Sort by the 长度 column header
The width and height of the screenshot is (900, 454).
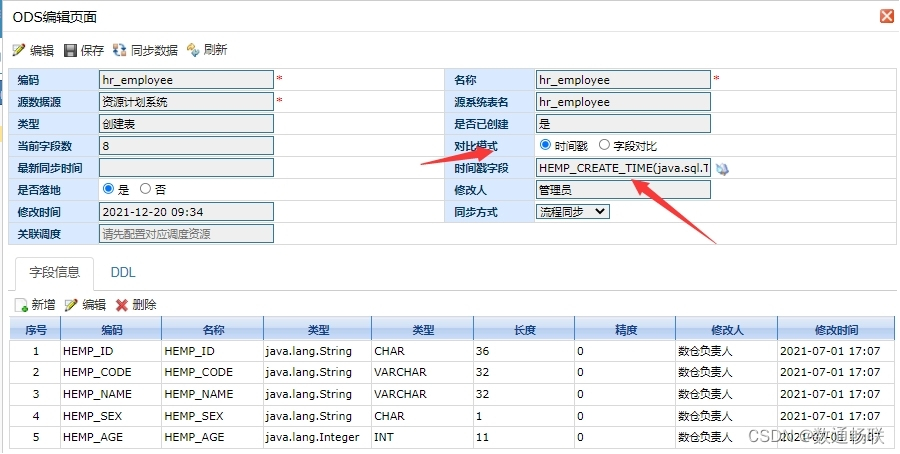(524, 329)
